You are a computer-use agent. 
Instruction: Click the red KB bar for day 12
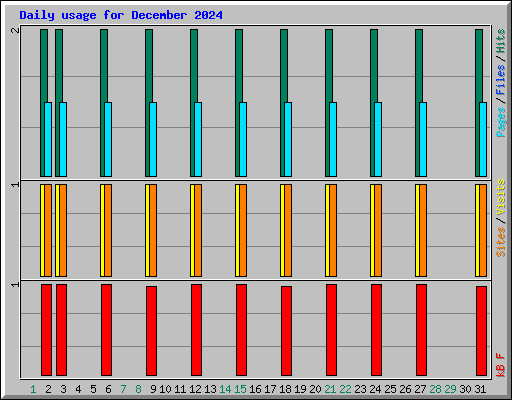point(196,330)
